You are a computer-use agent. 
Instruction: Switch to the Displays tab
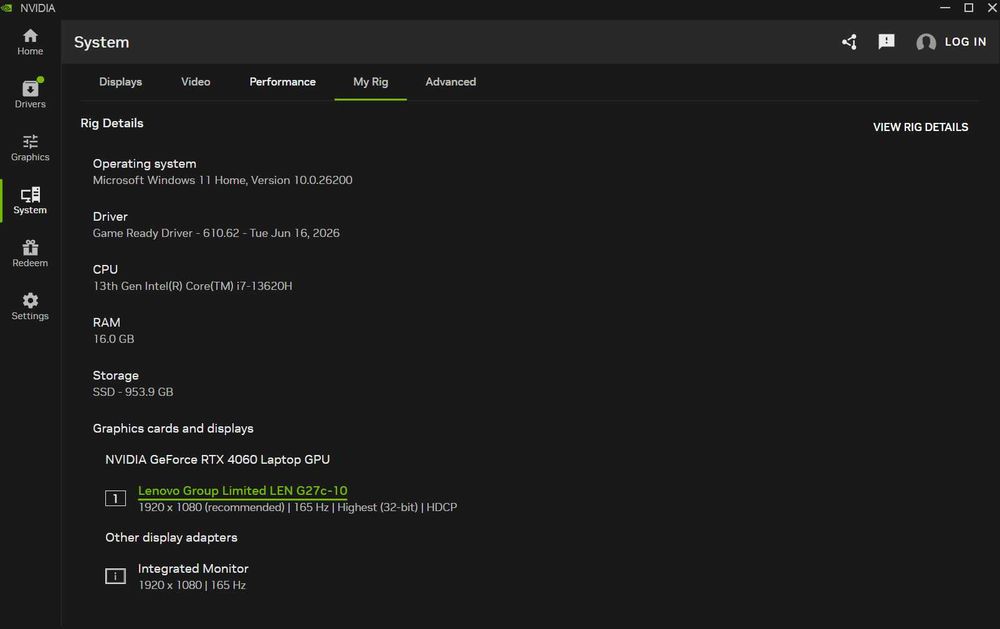(121, 82)
